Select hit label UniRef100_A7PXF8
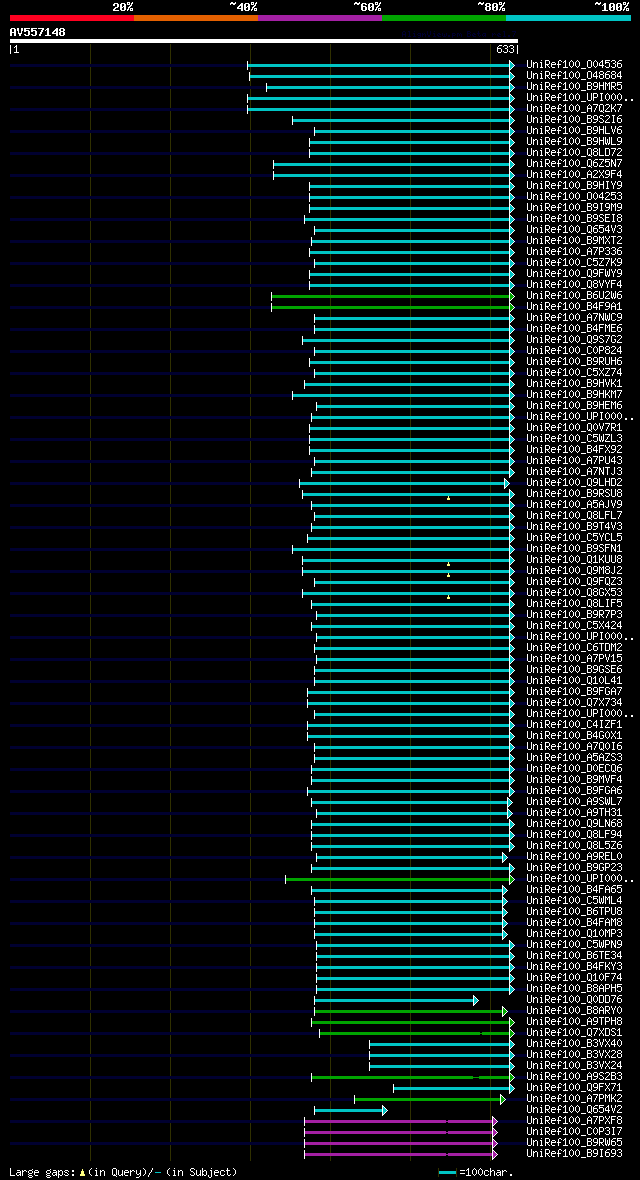Screen dimensions: 640x1180 click(574, 1121)
